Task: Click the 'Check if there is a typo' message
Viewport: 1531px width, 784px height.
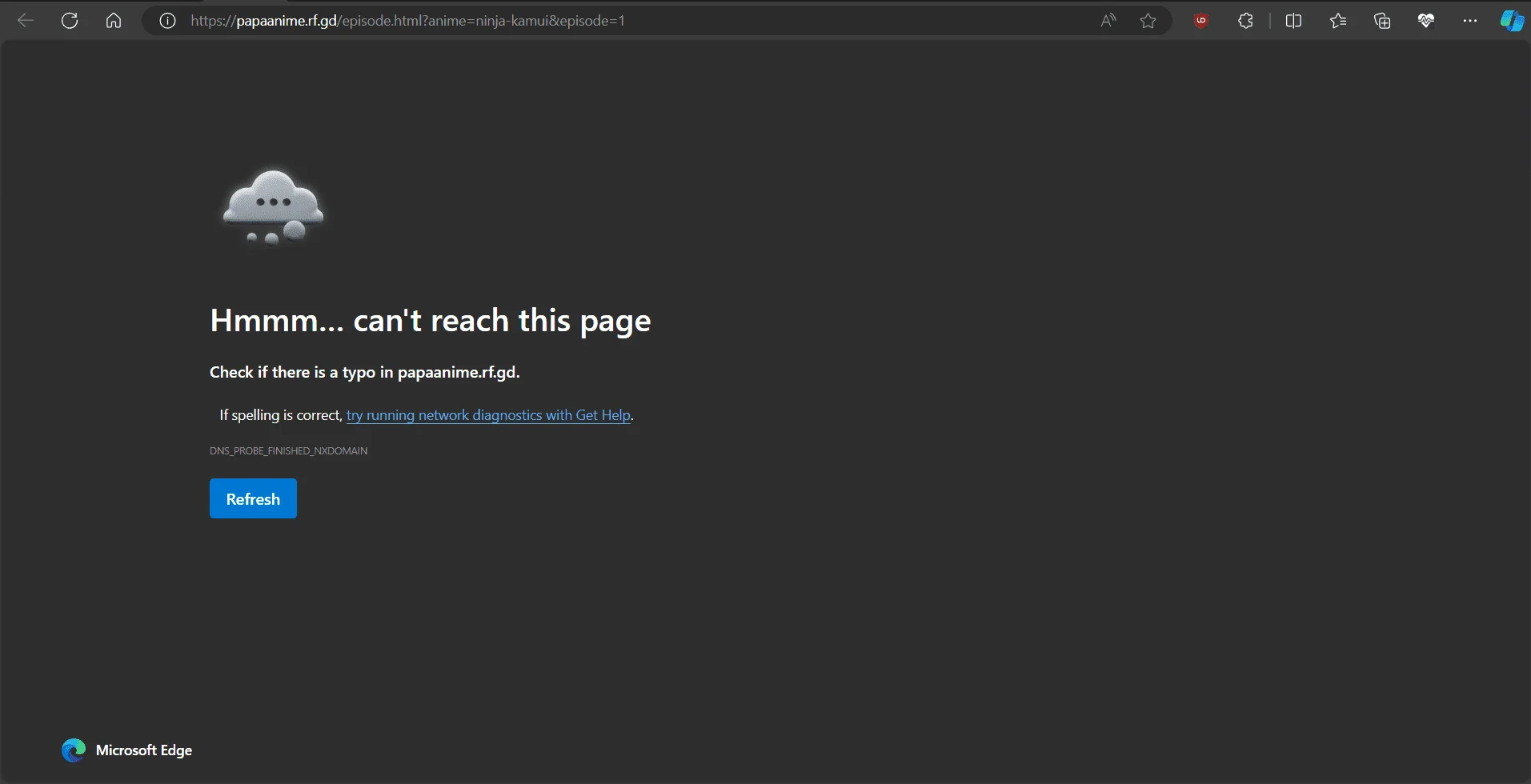Action: click(x=365, y=372)
